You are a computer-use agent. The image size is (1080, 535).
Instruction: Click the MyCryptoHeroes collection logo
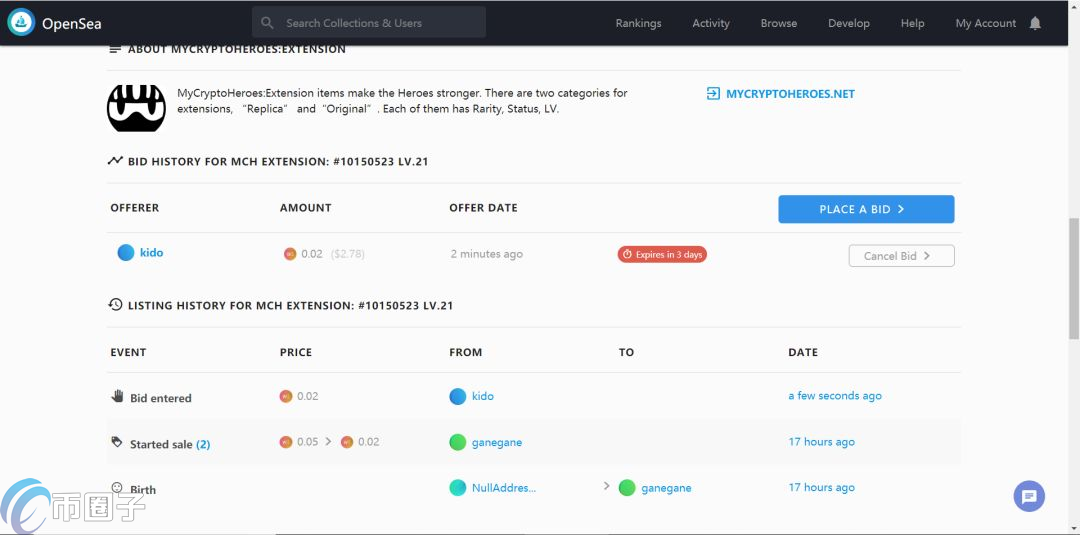pyautogui.click(x=136, y=108)
